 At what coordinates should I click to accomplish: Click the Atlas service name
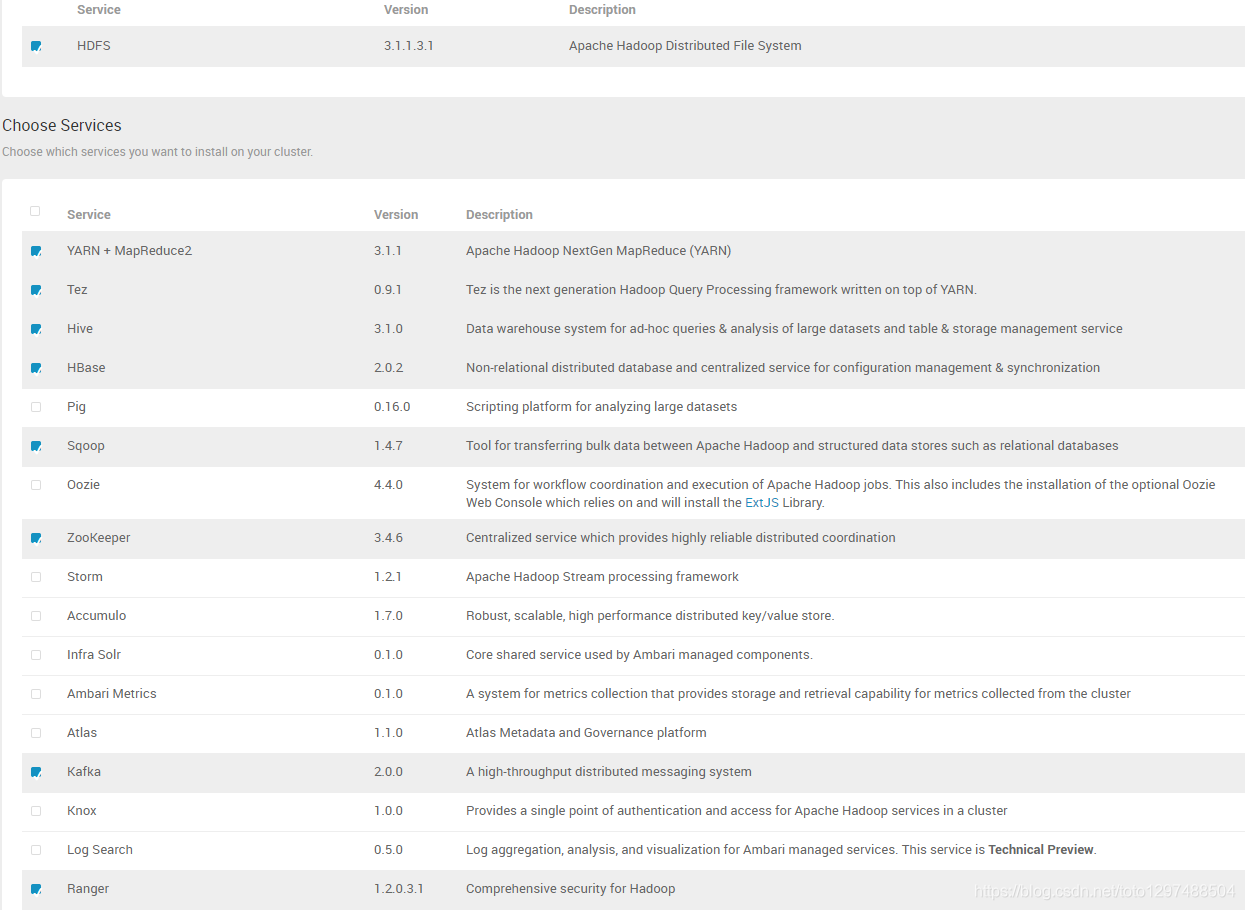(82, 733)
